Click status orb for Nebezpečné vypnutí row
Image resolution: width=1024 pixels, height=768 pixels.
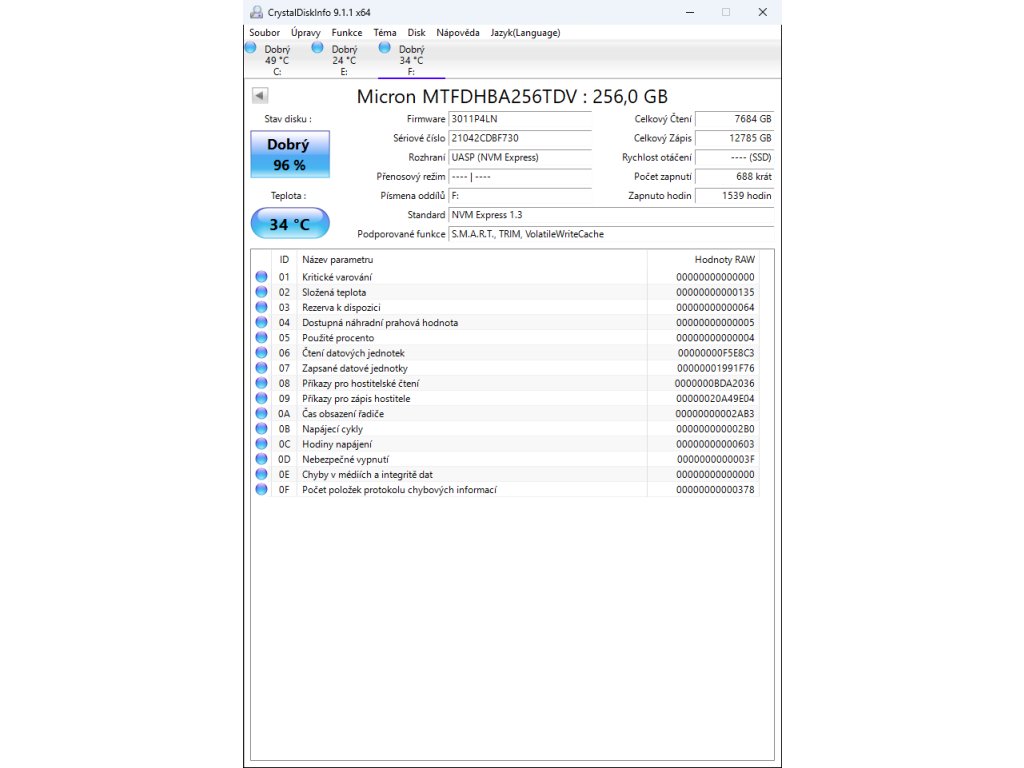(261, 459)
